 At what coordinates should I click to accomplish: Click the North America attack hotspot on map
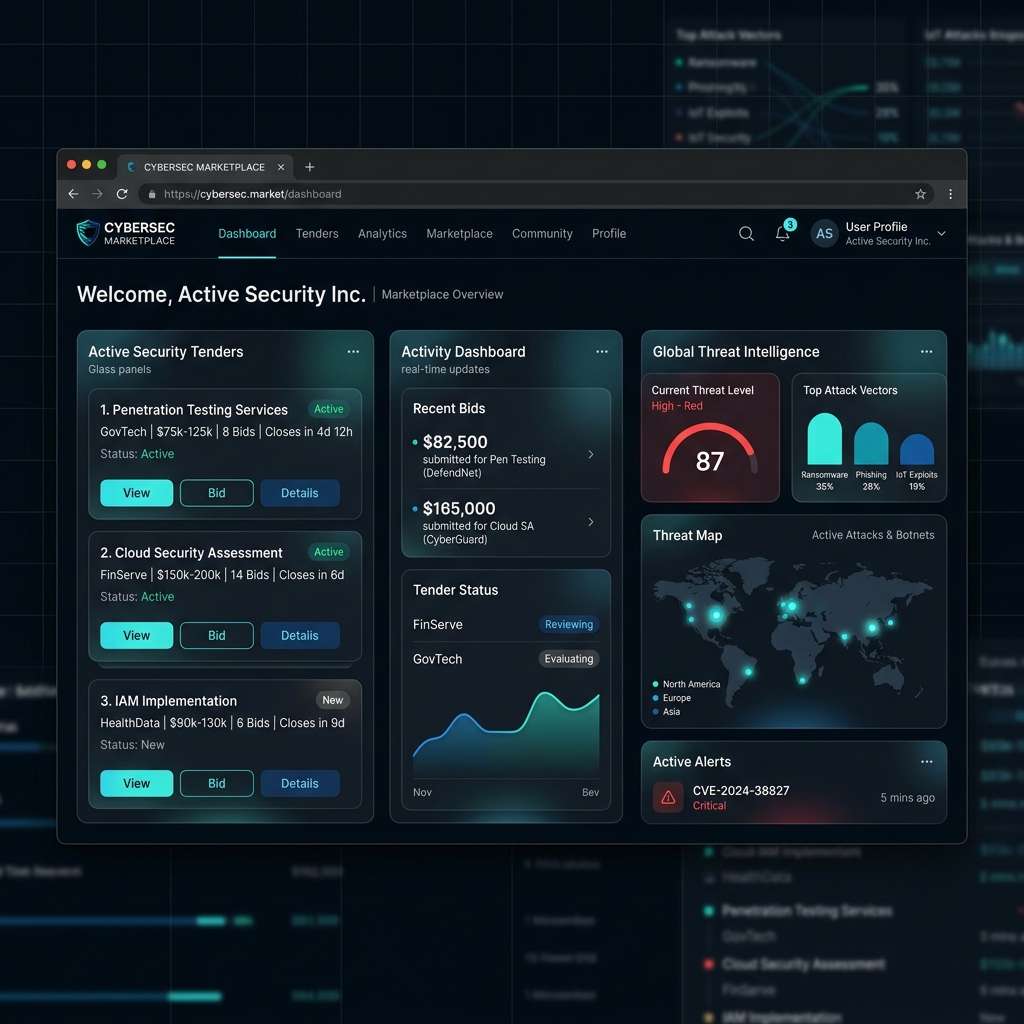point(716,615)
